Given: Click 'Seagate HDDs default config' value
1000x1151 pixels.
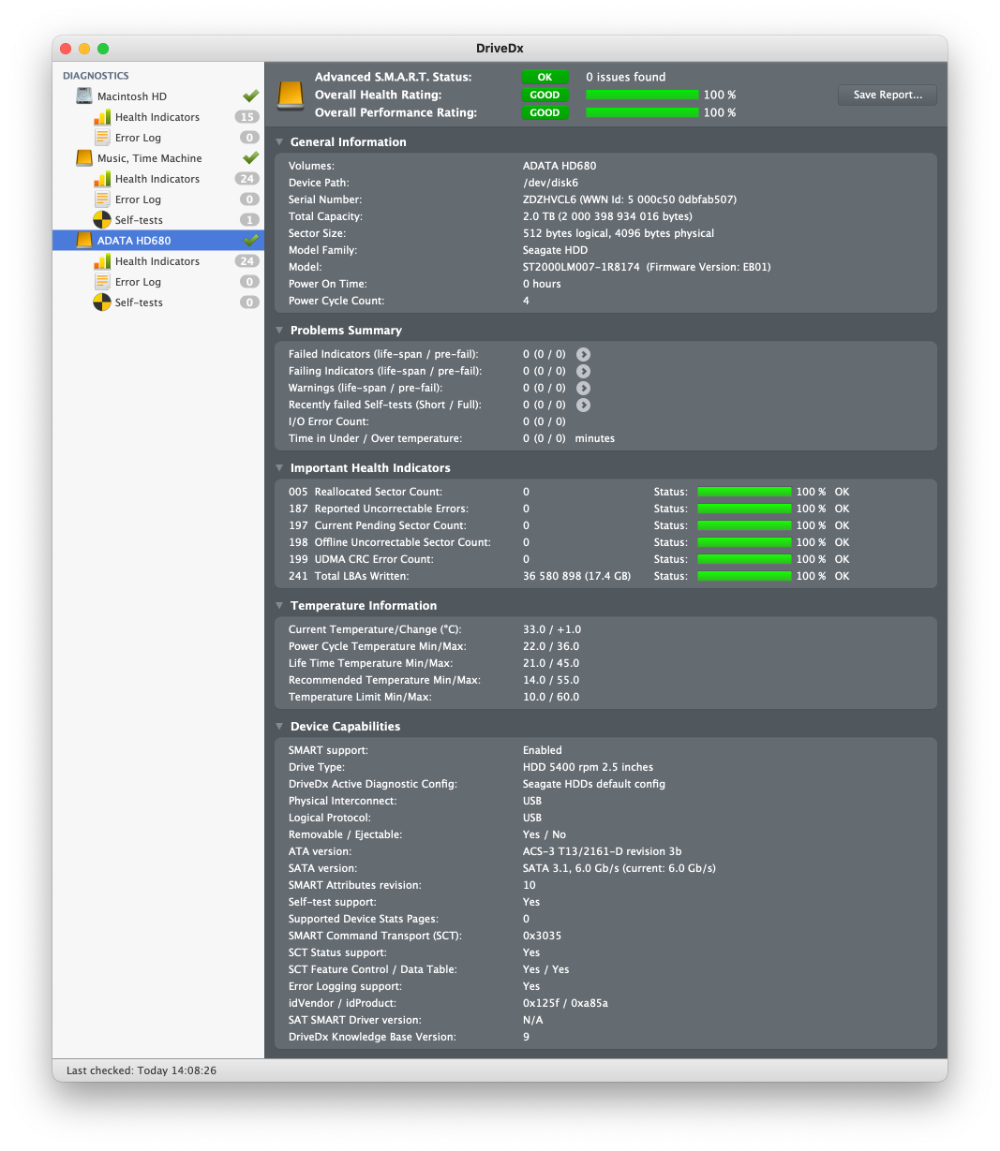Looking at the screenshot, I should tap(593, 784).
